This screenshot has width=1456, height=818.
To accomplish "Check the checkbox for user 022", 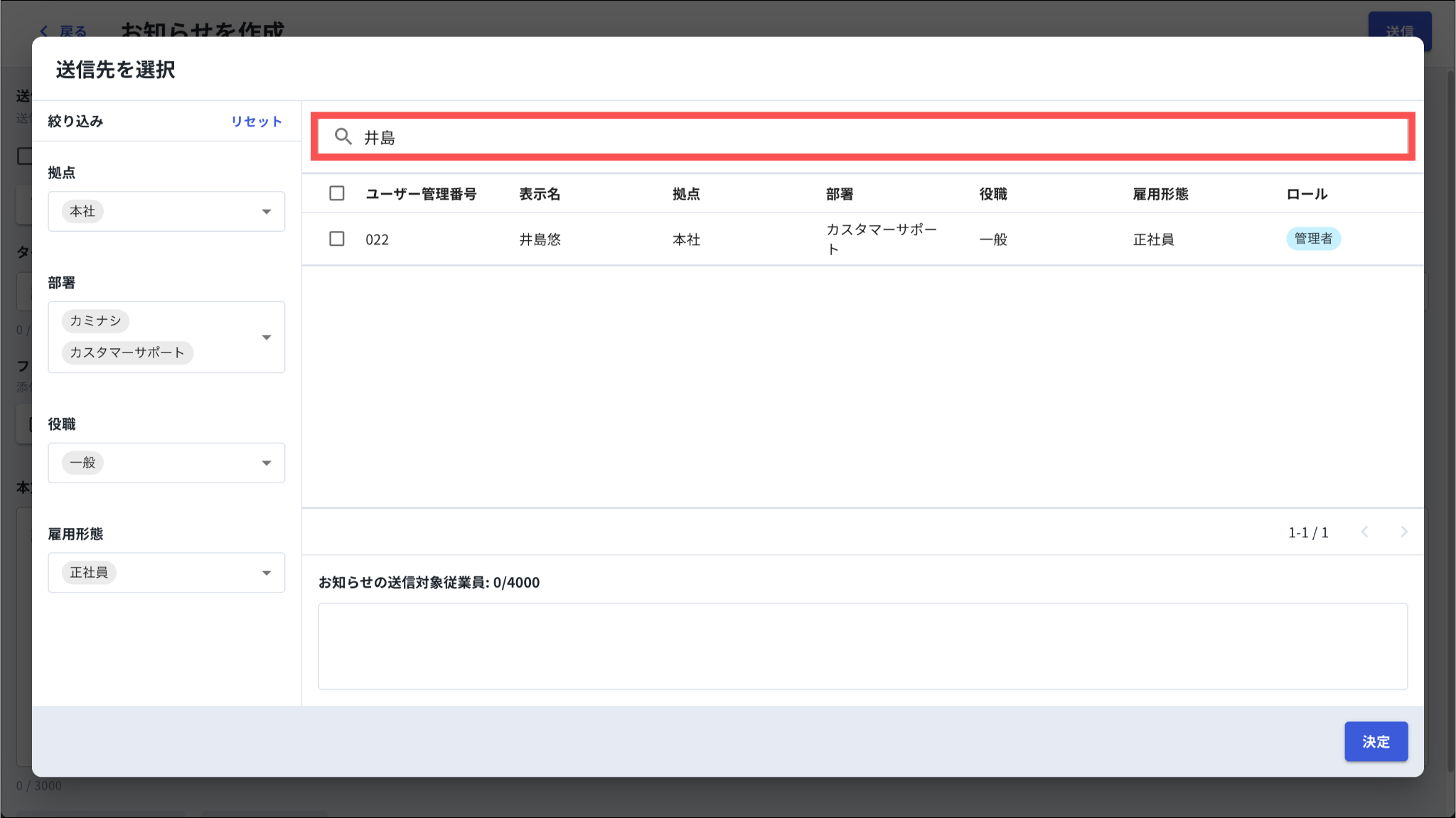I will point(337,239).
